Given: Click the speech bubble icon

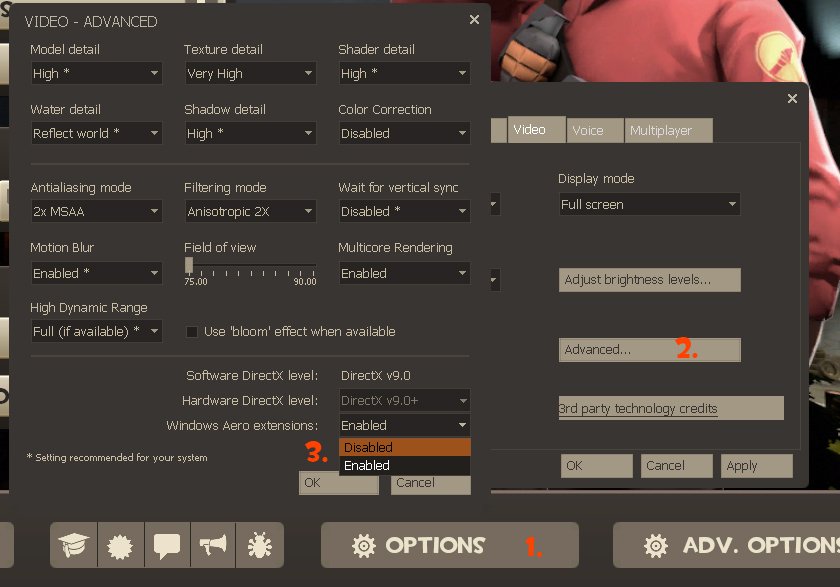Looking at the screenshot, I should click(166, 546).
